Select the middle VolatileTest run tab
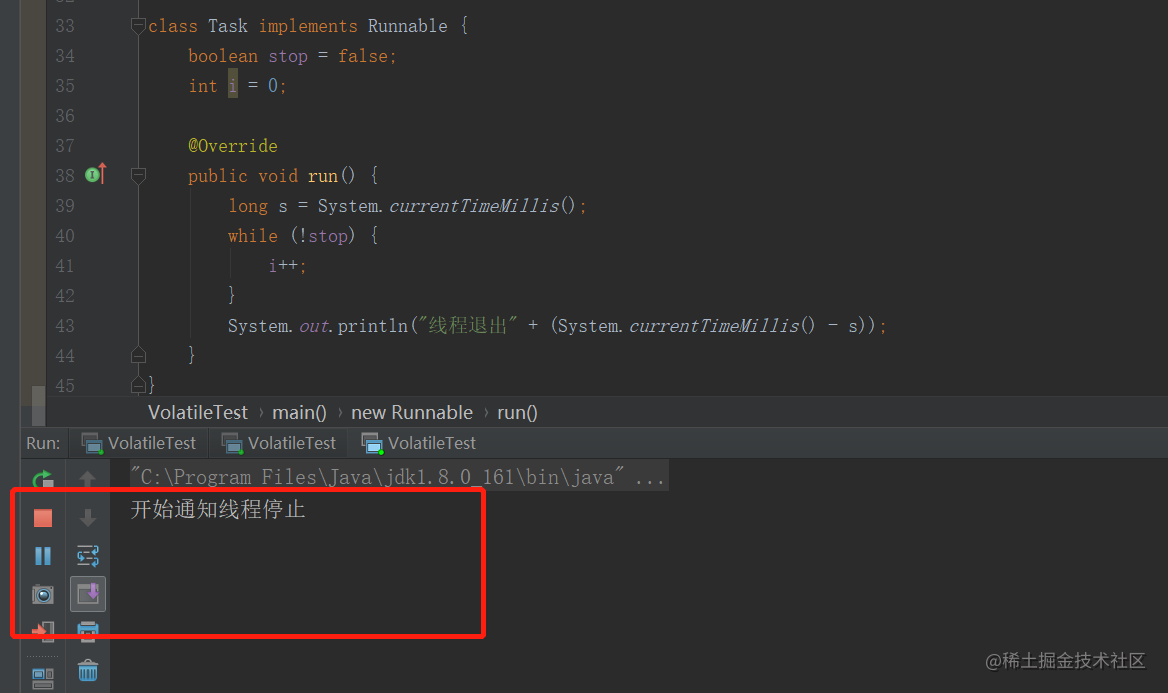1168x693 pixels. point(279,443)
